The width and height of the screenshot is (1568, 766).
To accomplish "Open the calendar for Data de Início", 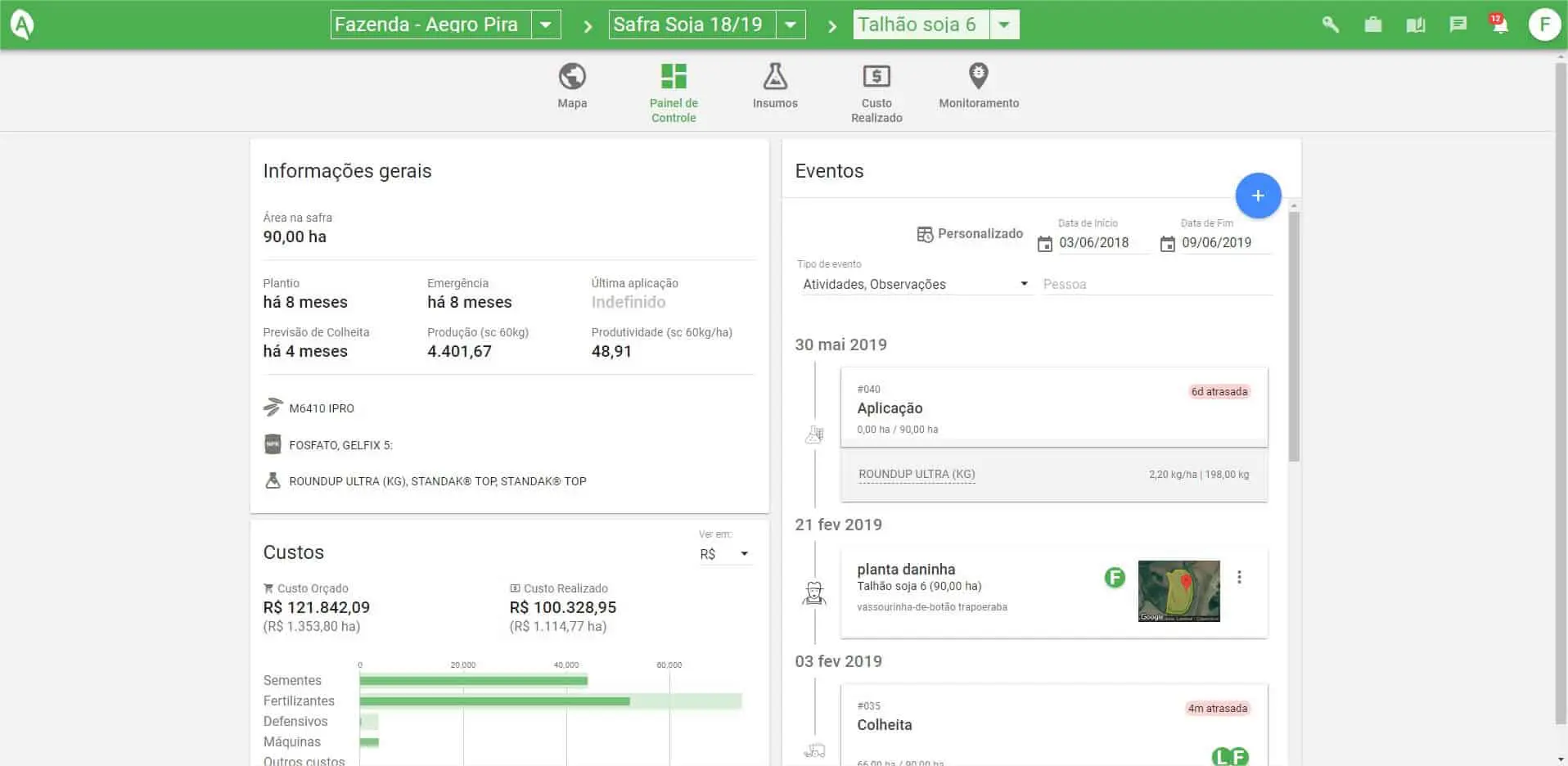I will 1046,243.
